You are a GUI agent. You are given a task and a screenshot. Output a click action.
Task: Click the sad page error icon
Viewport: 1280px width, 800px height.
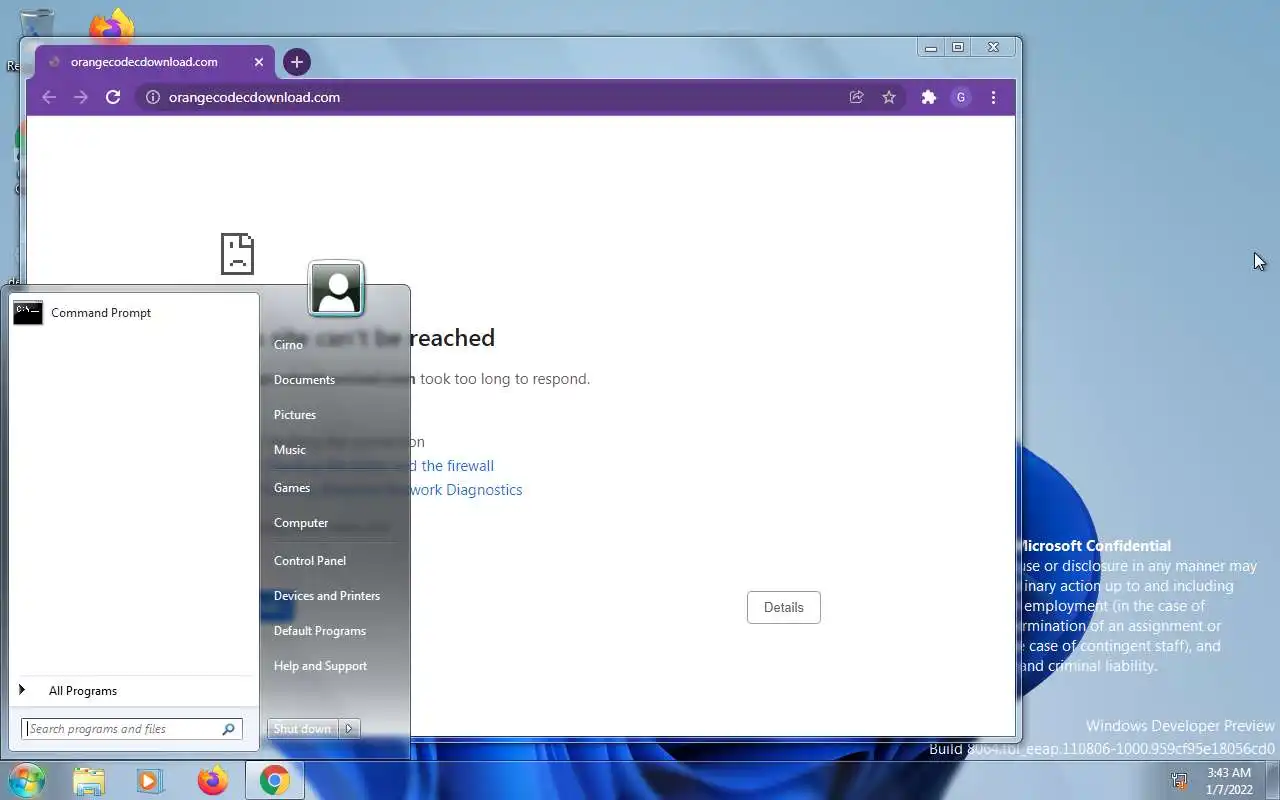[237, 254]
